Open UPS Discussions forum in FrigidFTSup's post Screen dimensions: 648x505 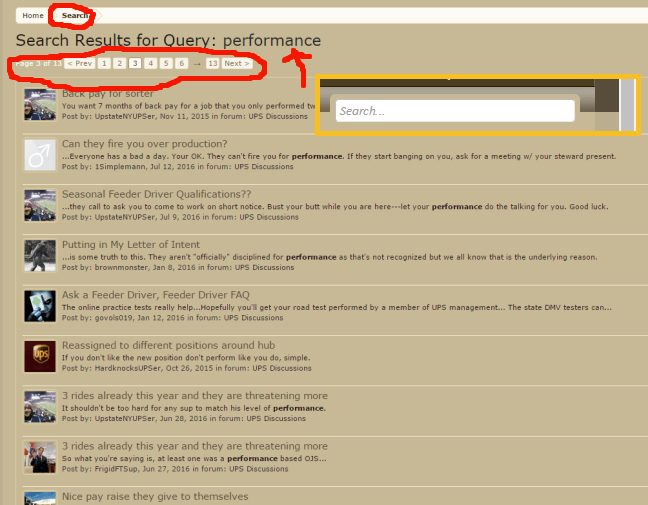[259, 469]
